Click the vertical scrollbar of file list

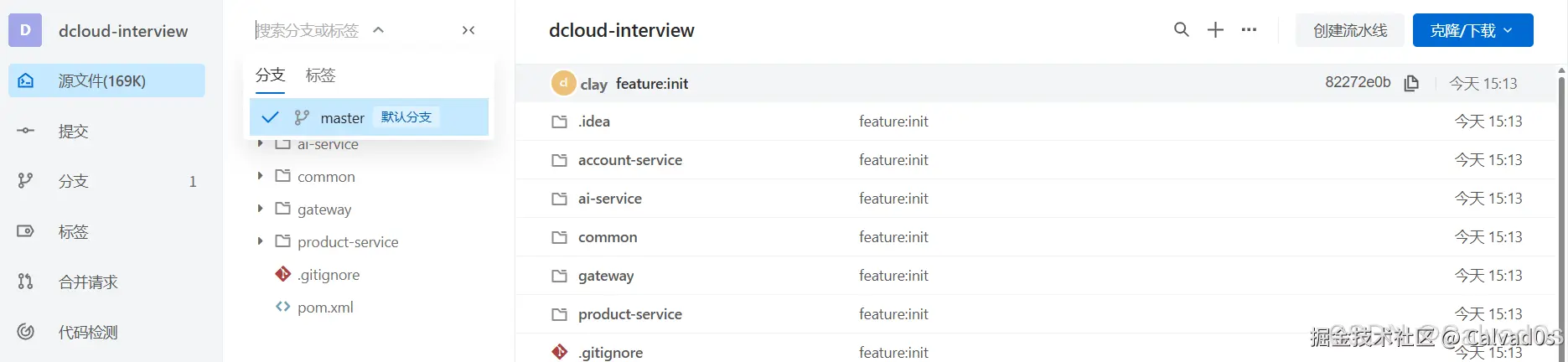1561,209
